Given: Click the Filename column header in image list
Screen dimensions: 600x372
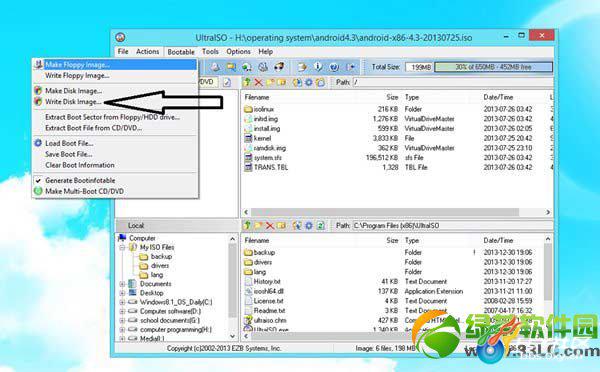Looking at the screenshot, I should click(257, 97).
